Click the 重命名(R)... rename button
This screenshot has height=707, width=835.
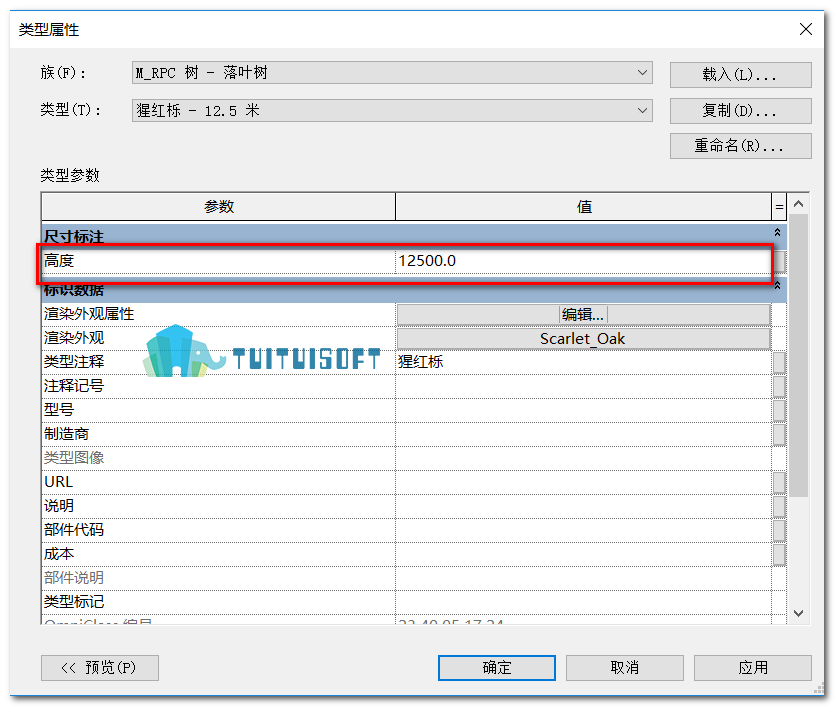pos(740,146)
